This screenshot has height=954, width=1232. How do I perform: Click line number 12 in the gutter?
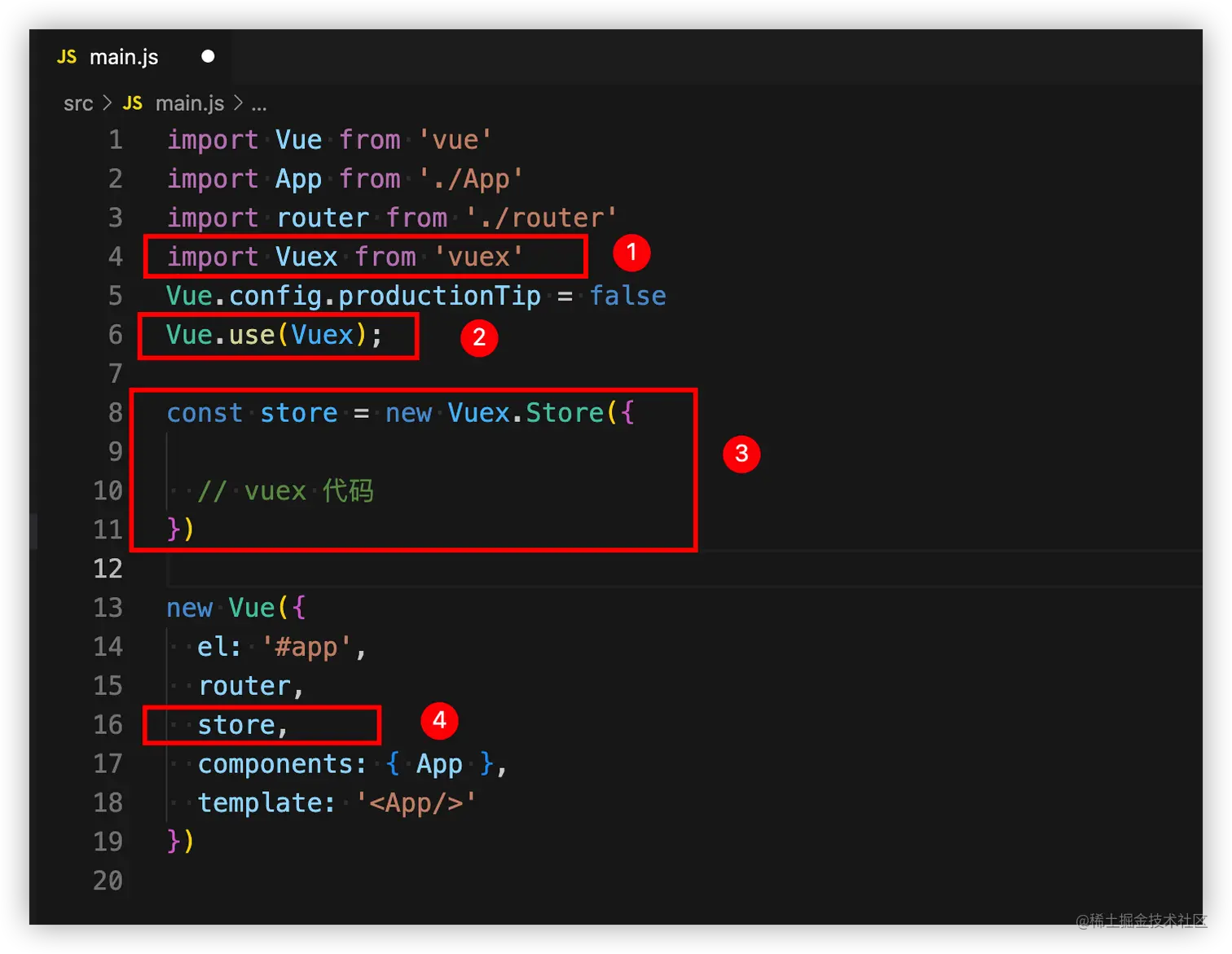(x=108, y=568)
